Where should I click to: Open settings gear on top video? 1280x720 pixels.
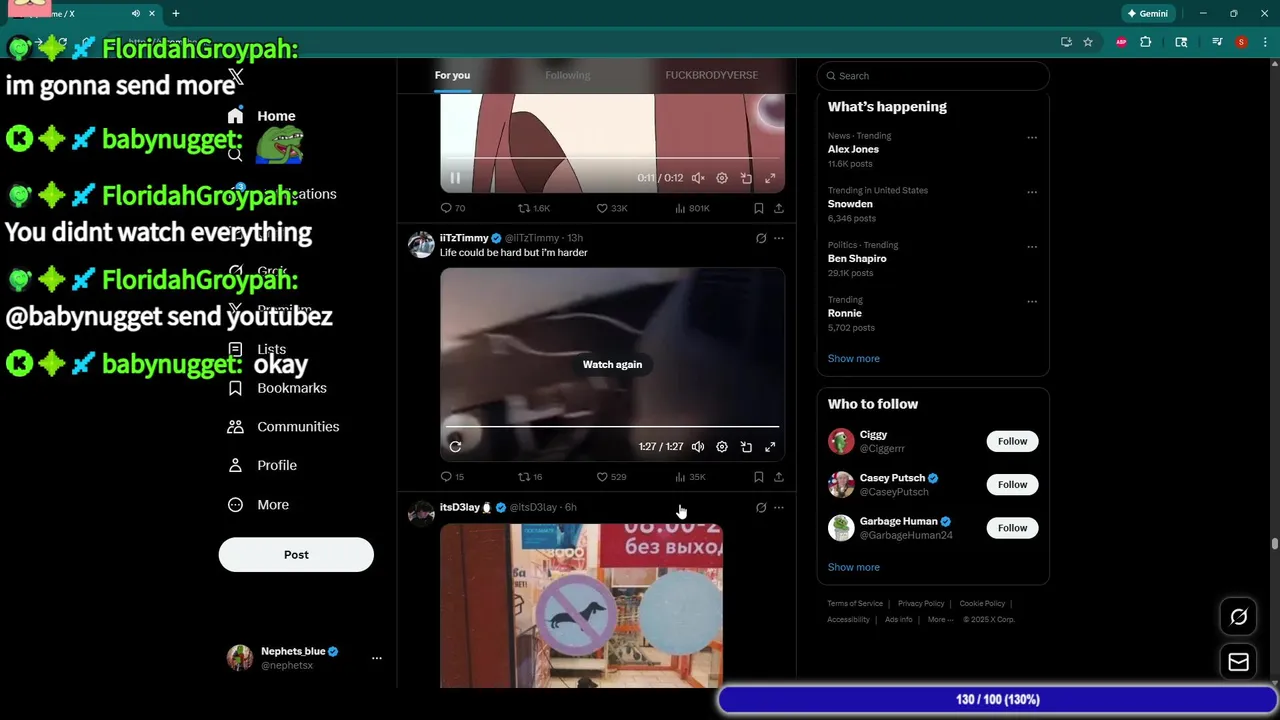click(722, 178)
